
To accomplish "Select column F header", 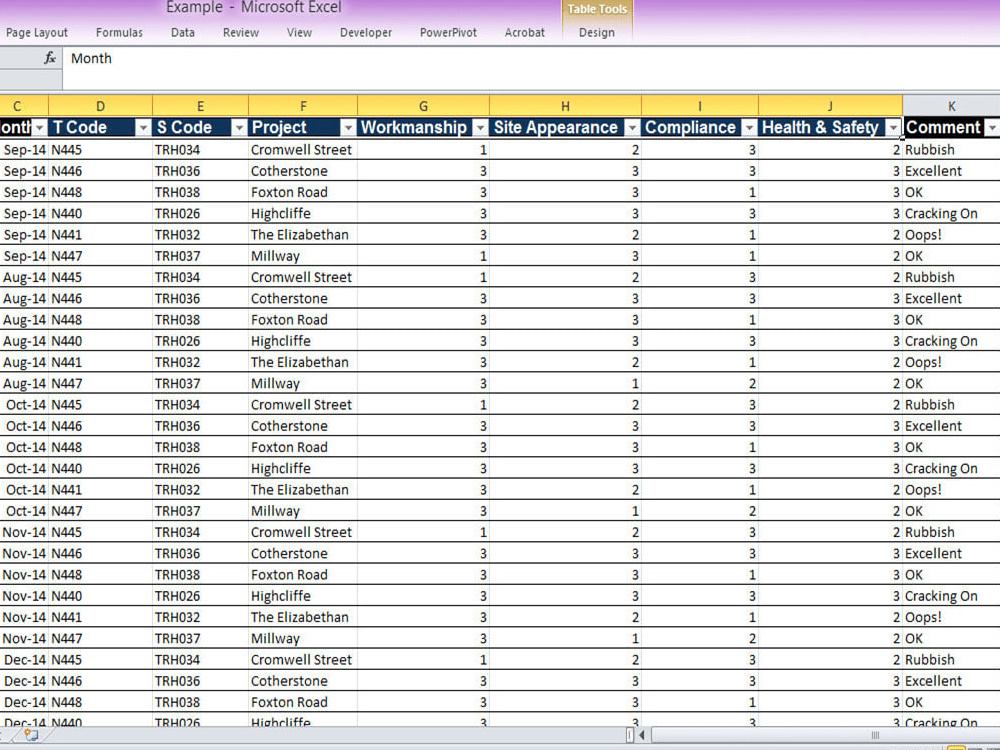I will tap(303, 106).
